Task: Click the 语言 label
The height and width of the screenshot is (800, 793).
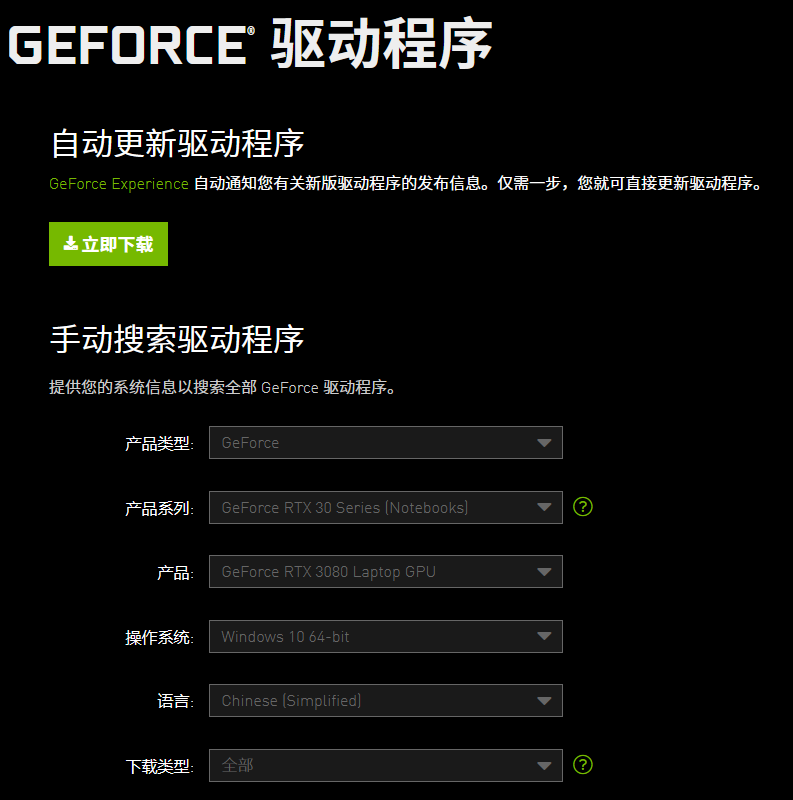Action: point(176,701)
